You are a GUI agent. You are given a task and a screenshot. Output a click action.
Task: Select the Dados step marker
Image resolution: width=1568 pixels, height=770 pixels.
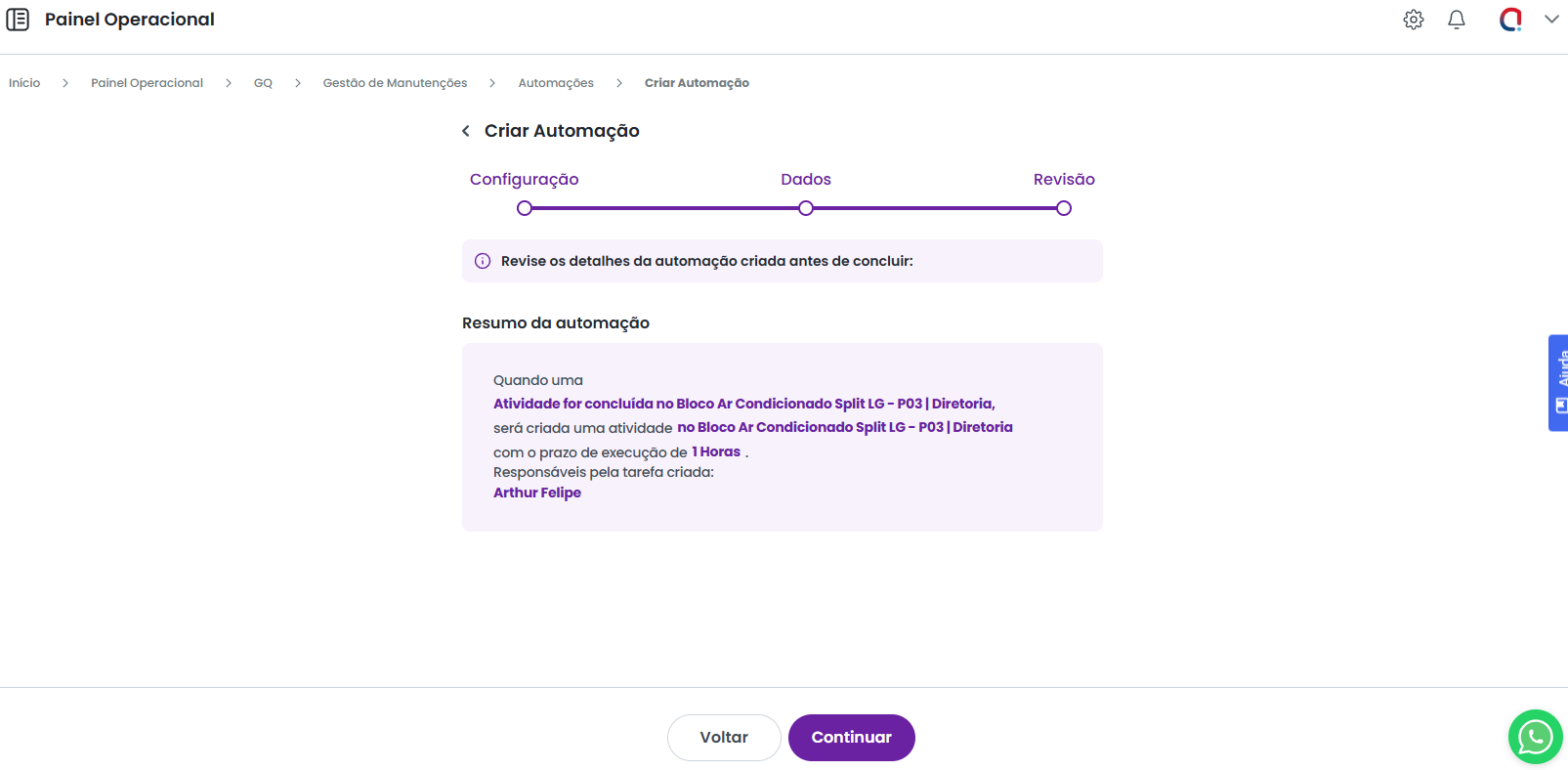pos(806,208)
